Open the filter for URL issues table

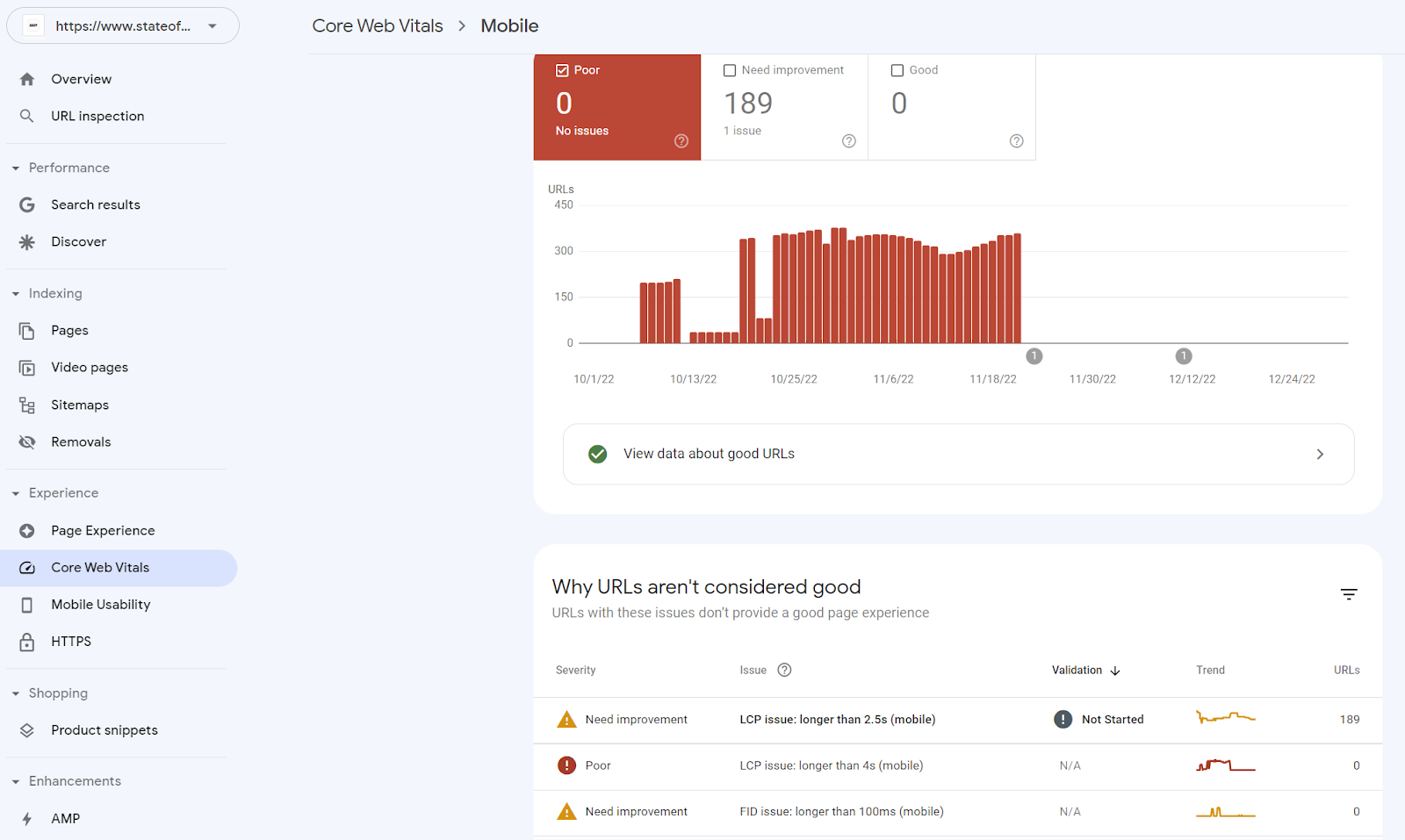(x=1348, y=594)
